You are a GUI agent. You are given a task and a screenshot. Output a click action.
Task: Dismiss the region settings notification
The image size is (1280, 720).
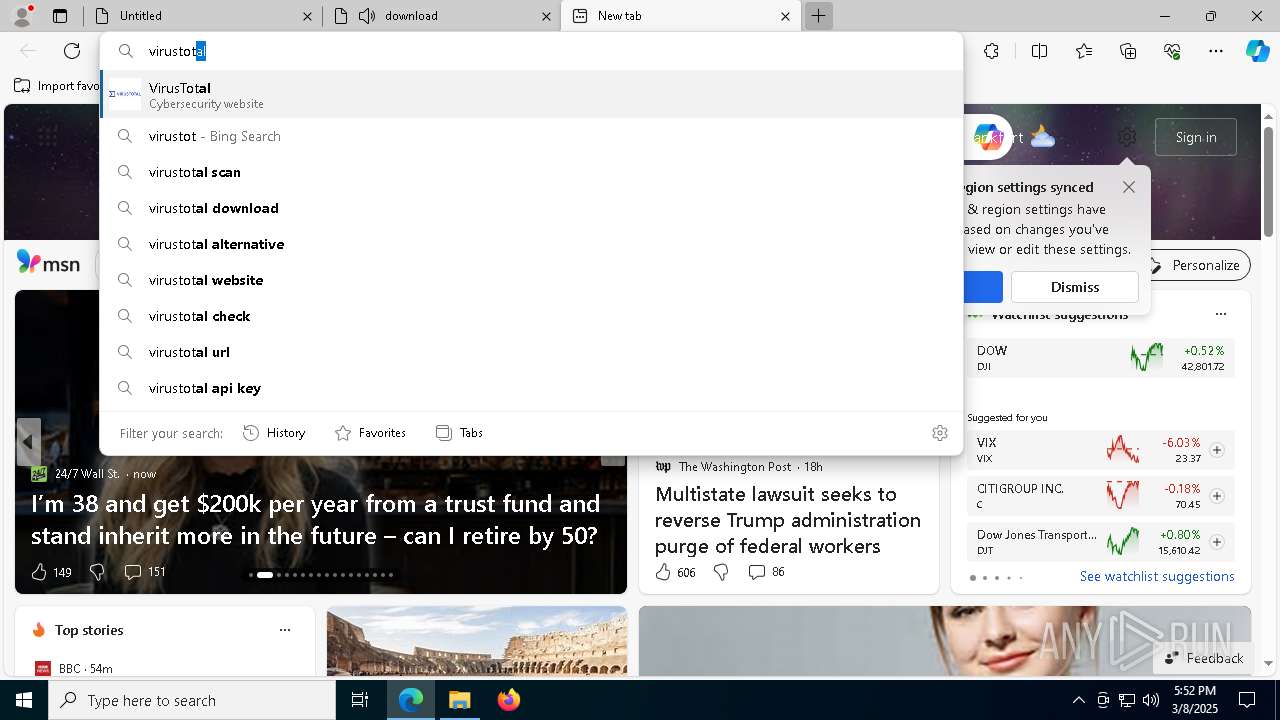tap(1075, 287)
